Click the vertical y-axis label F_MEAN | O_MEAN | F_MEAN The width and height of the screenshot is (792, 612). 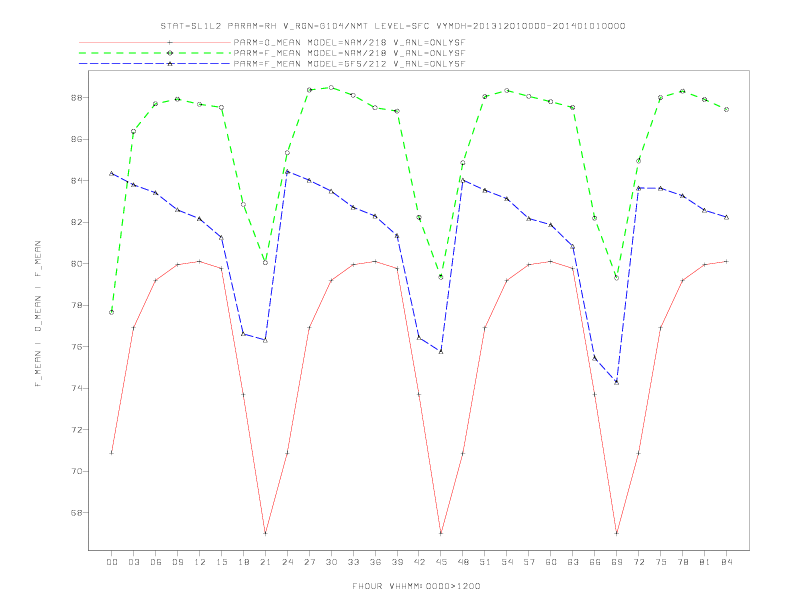(x=38, y=314)
